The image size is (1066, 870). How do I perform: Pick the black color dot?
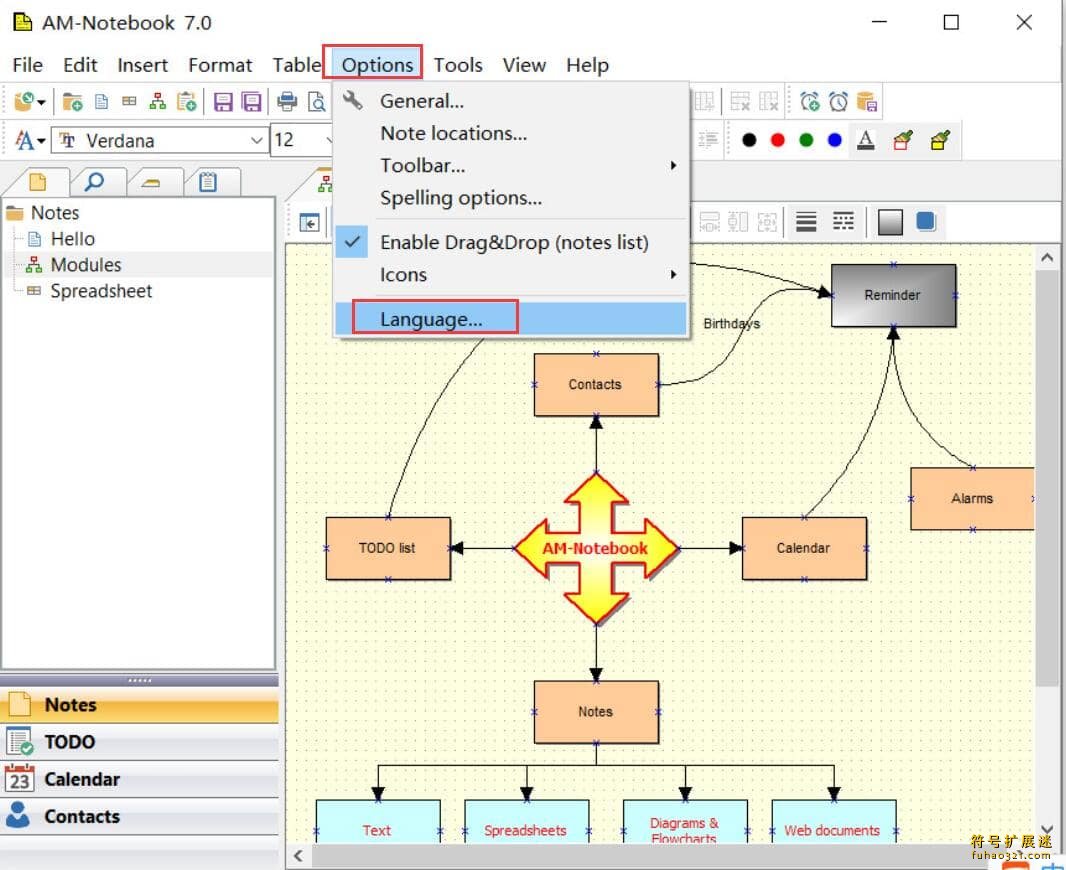(749, 140)
